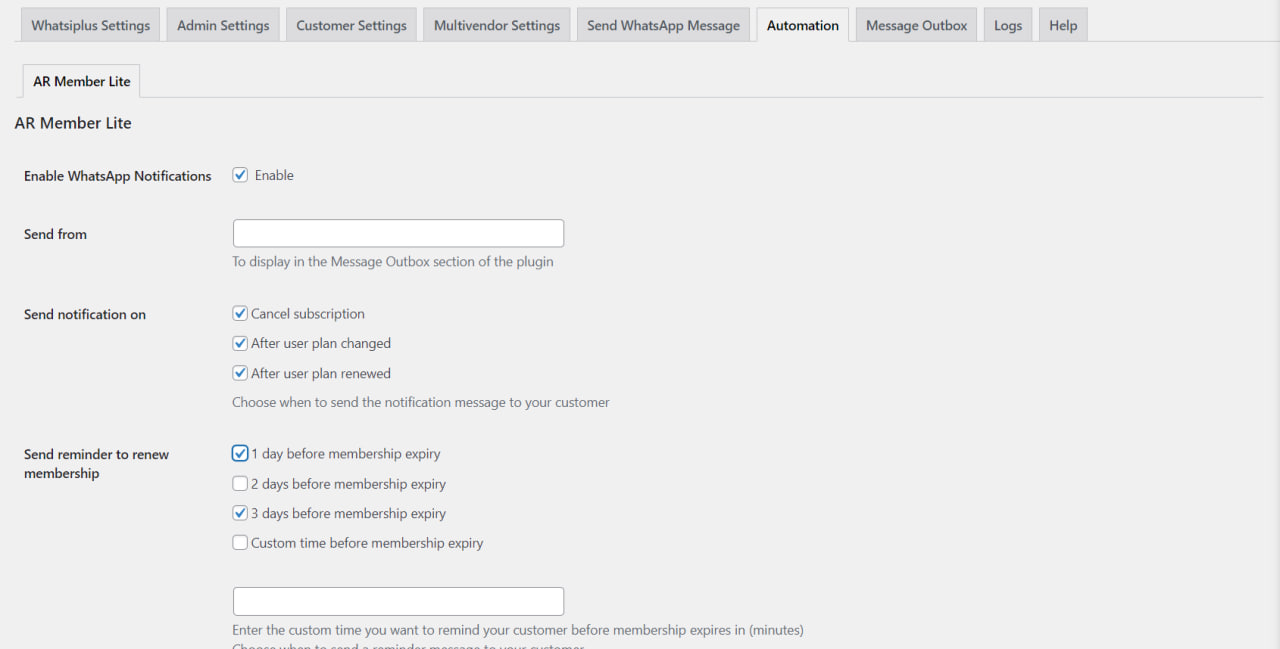Uncheck 3 days before membership expiry
Viewport: 1280px width, 649px height.
240,512
